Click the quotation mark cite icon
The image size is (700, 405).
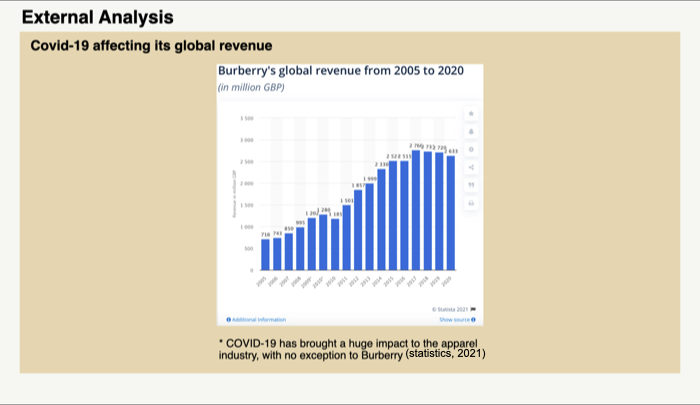[471, 185]
